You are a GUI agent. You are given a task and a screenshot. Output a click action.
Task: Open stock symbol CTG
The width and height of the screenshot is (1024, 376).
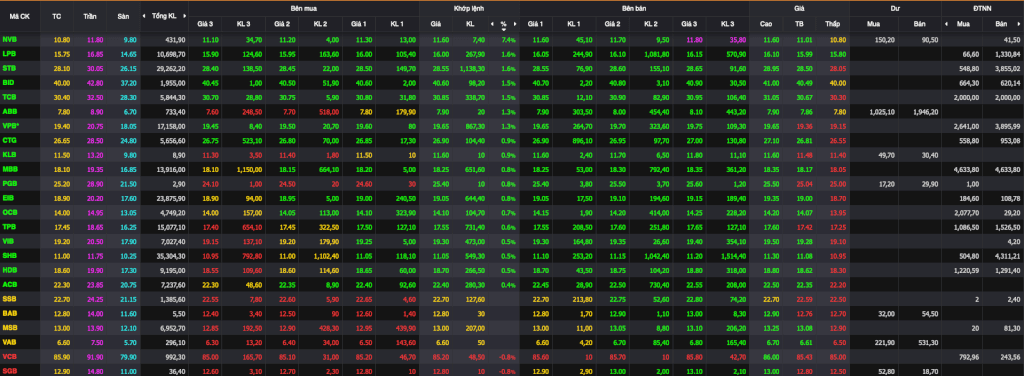coord(10,140)
